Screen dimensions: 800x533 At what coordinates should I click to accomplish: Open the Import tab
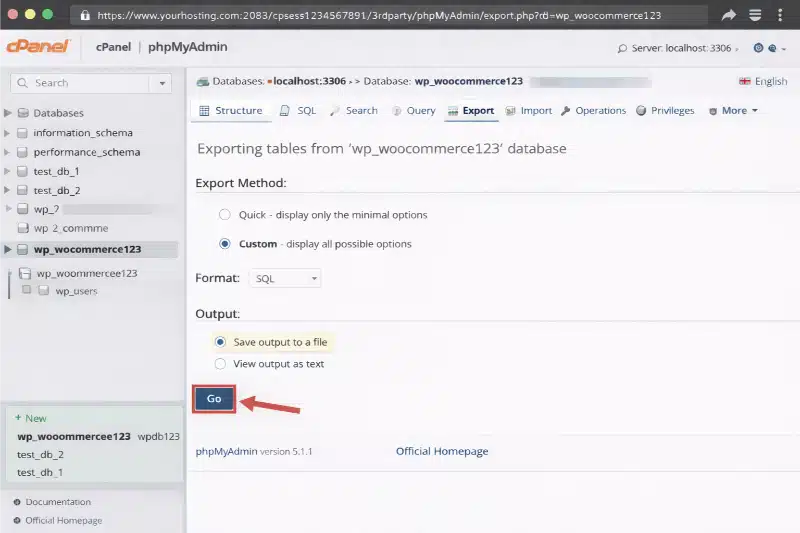point(529,111)
